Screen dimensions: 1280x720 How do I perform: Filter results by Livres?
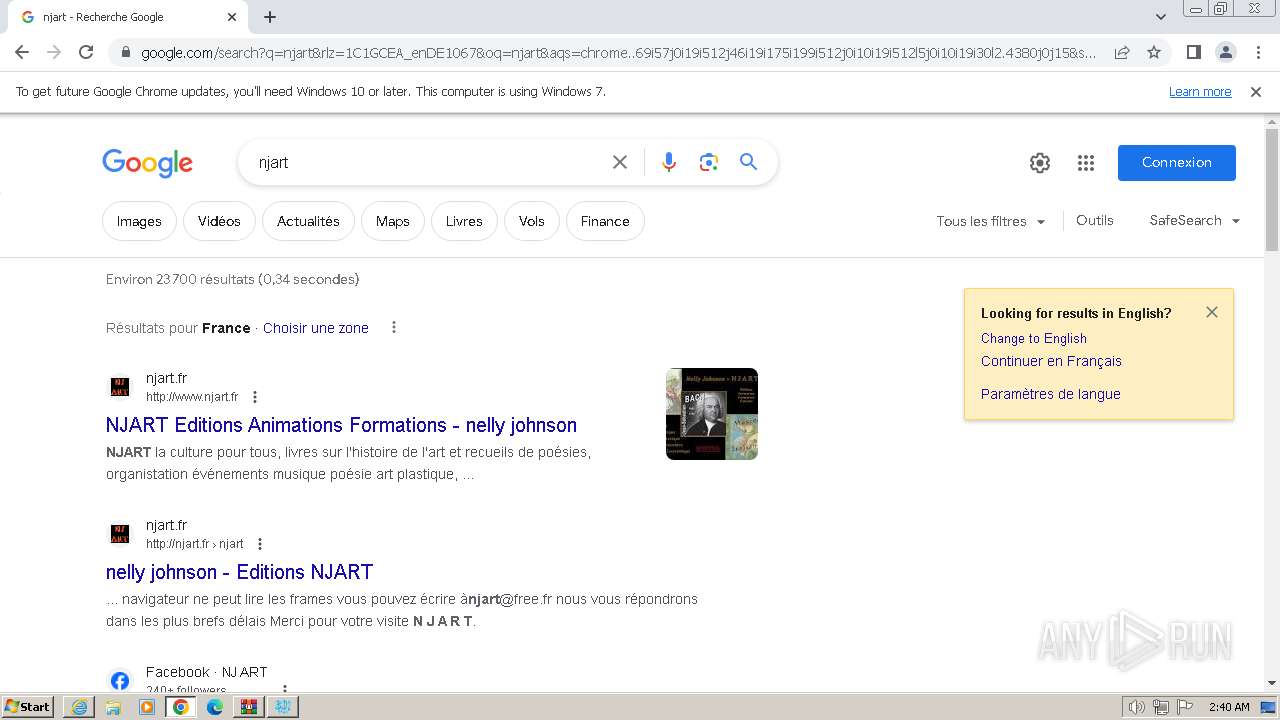pyautogui.click(x=464, y=221)
